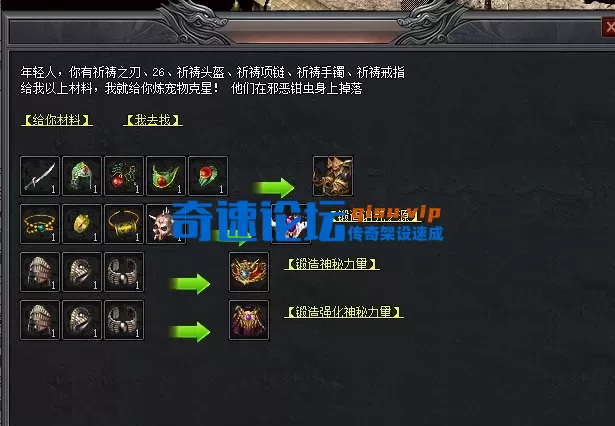Select the gold bracelet in second row

[124, 224]
